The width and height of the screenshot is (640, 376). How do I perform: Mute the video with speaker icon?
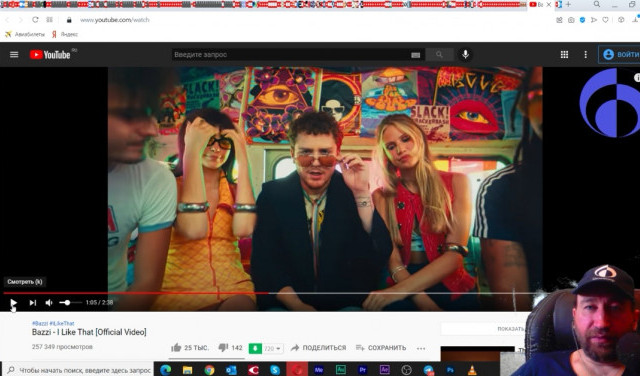49,303
